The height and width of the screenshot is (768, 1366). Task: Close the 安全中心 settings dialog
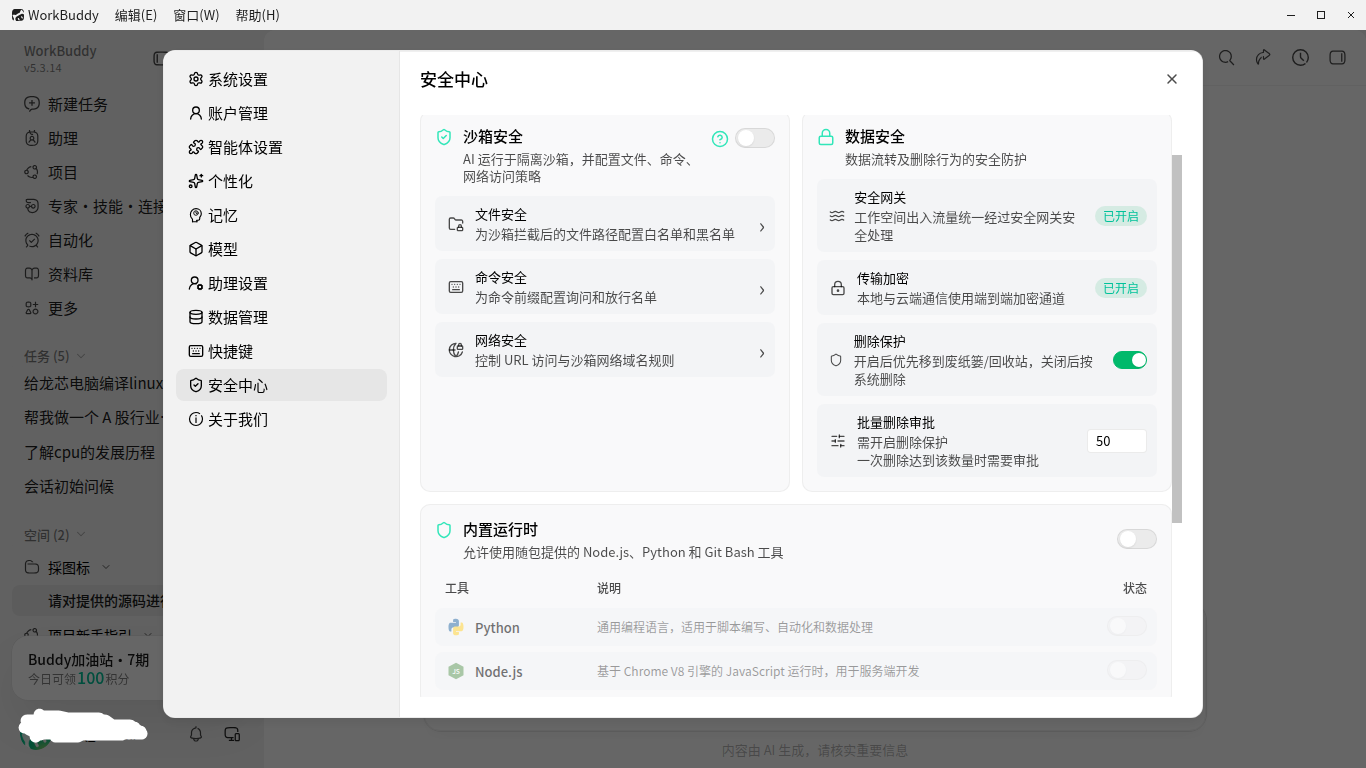1172,79
